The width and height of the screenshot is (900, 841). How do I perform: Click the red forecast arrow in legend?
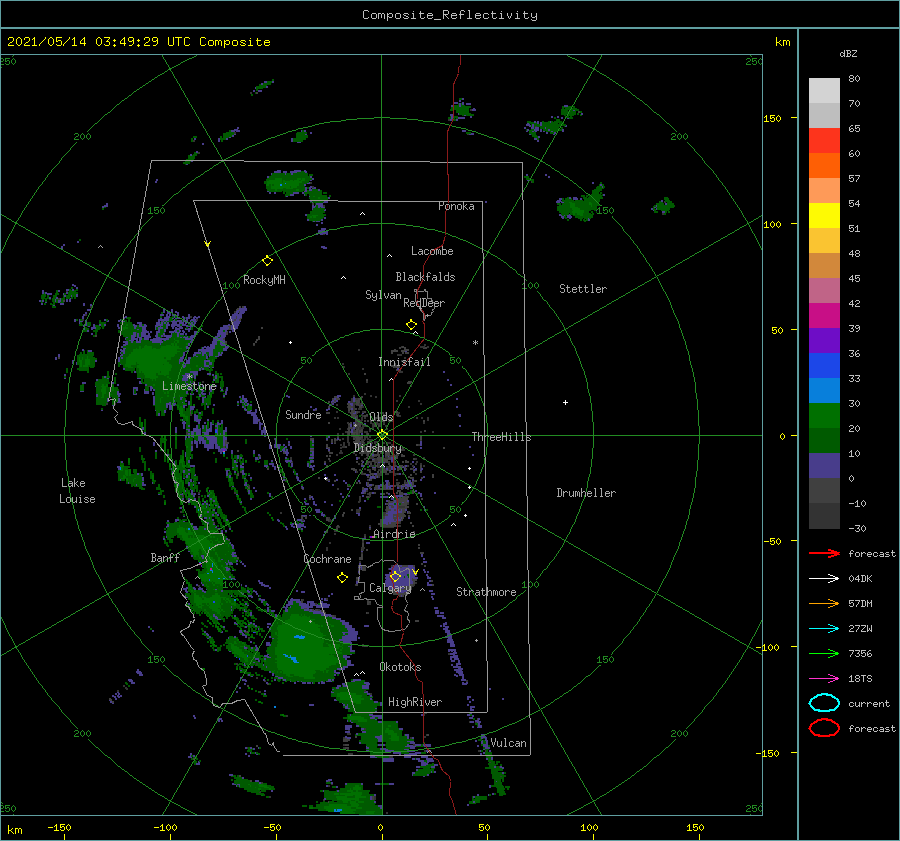tap(824, 553)
